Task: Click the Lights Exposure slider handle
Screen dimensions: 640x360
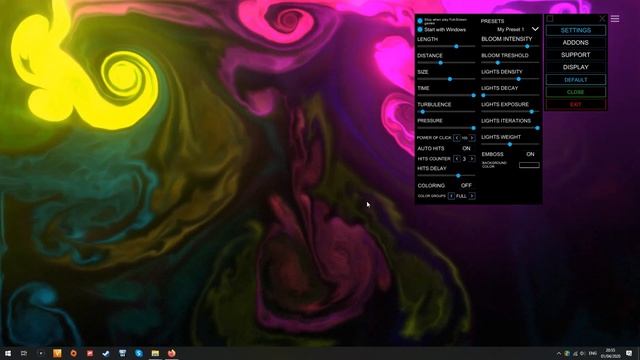Action: click(531, 112)
